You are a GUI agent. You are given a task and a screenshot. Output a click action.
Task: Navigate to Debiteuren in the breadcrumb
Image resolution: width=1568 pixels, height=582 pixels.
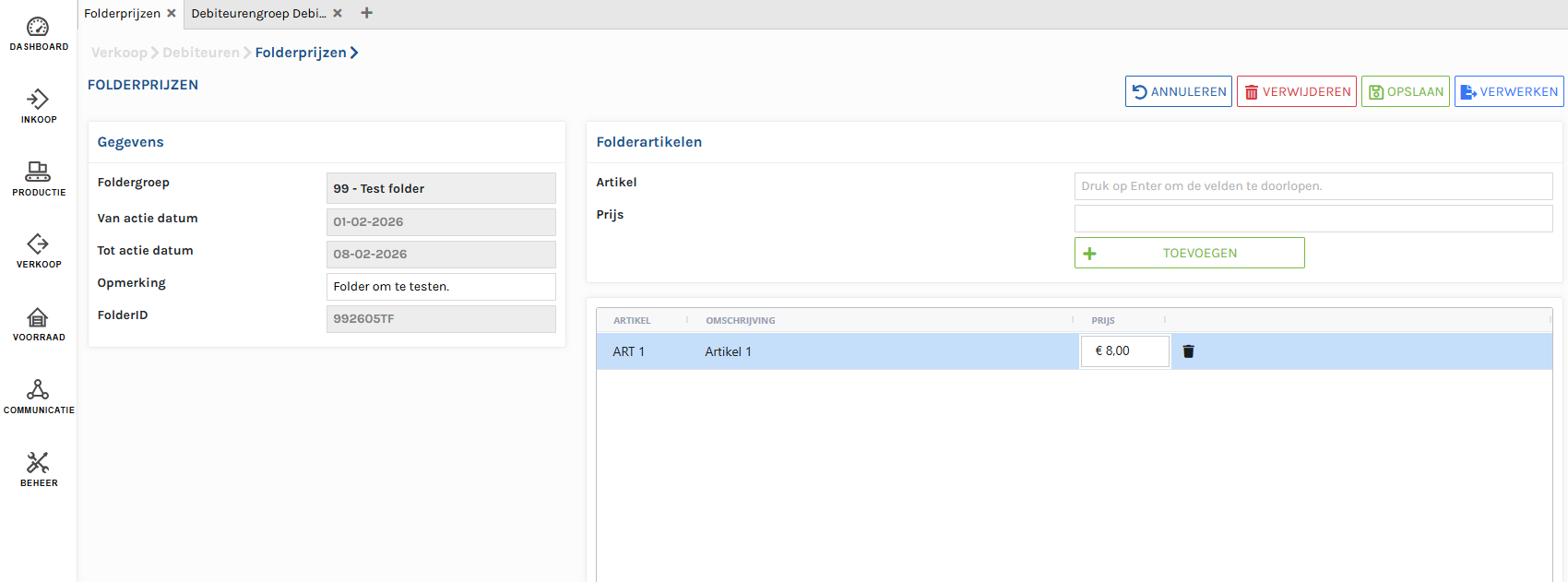point(200,53)
